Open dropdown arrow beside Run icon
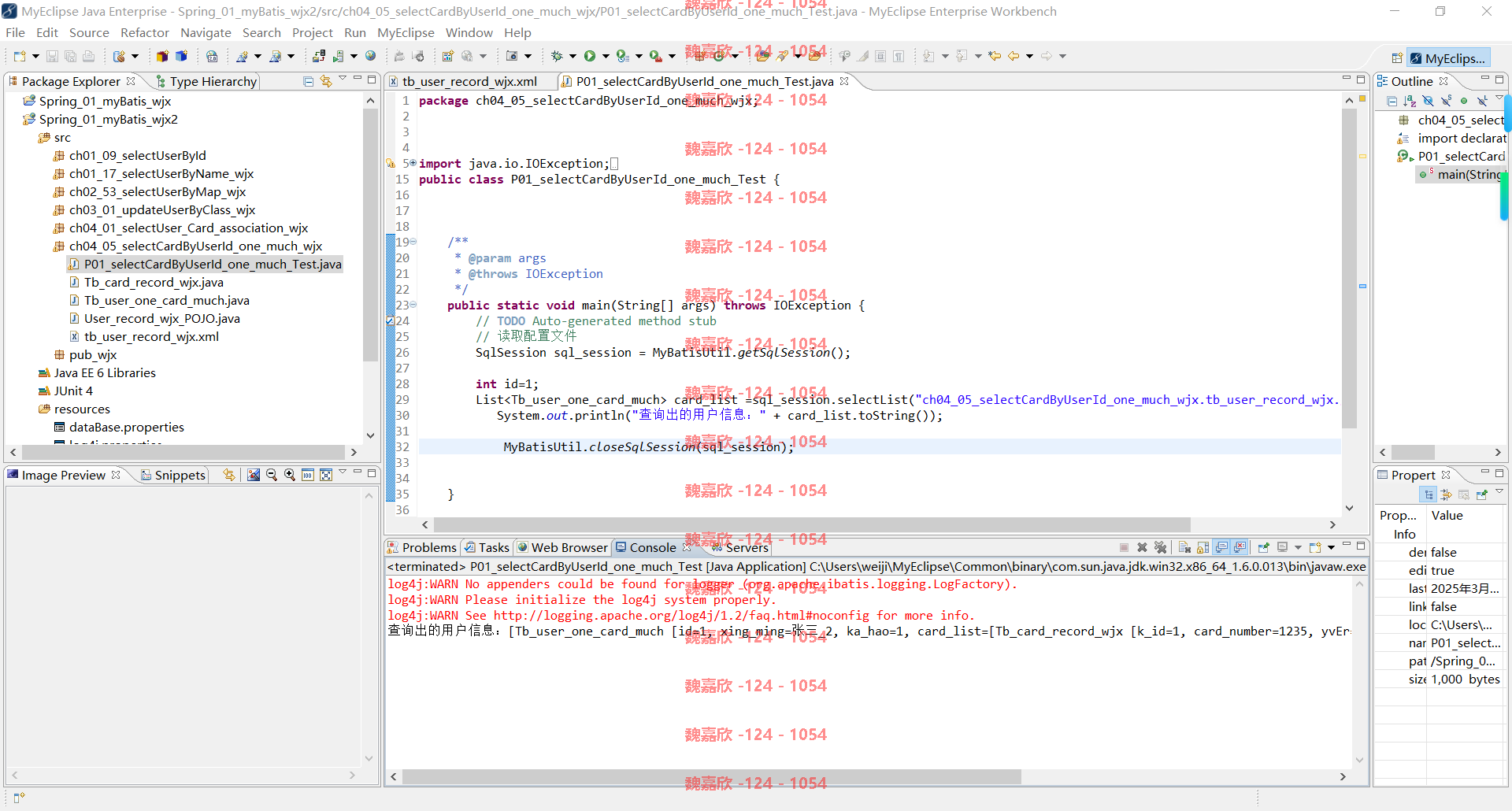The image size is (1512, 811). (x=606, y=56)
